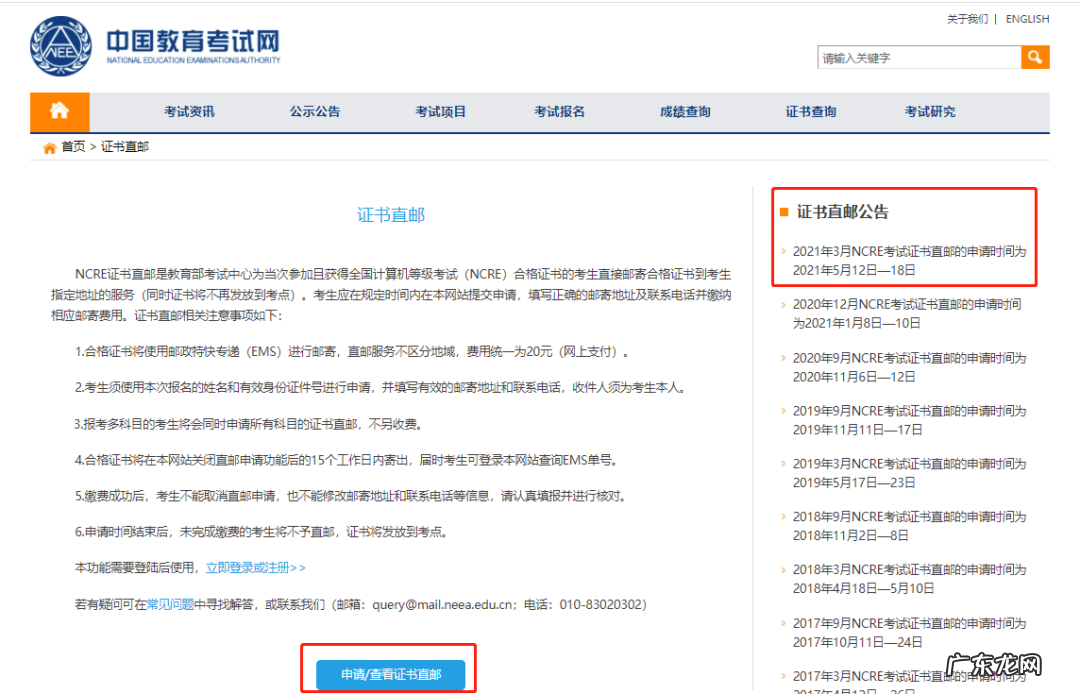
Task: Switch to the 成绩查询 navigation tab
Action: [685, 111]
